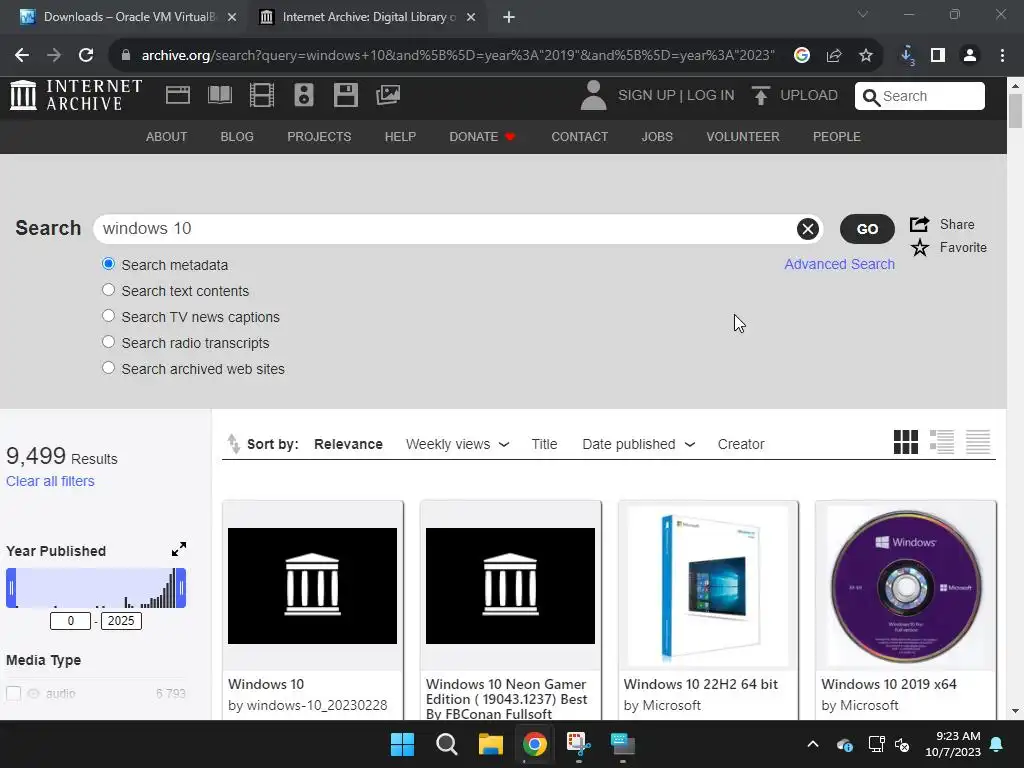Open Chrome tab search chevron

coord(863,14)
